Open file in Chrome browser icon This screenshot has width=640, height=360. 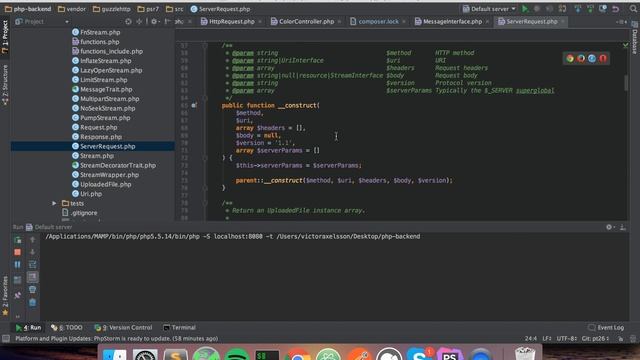click(570, 58)
